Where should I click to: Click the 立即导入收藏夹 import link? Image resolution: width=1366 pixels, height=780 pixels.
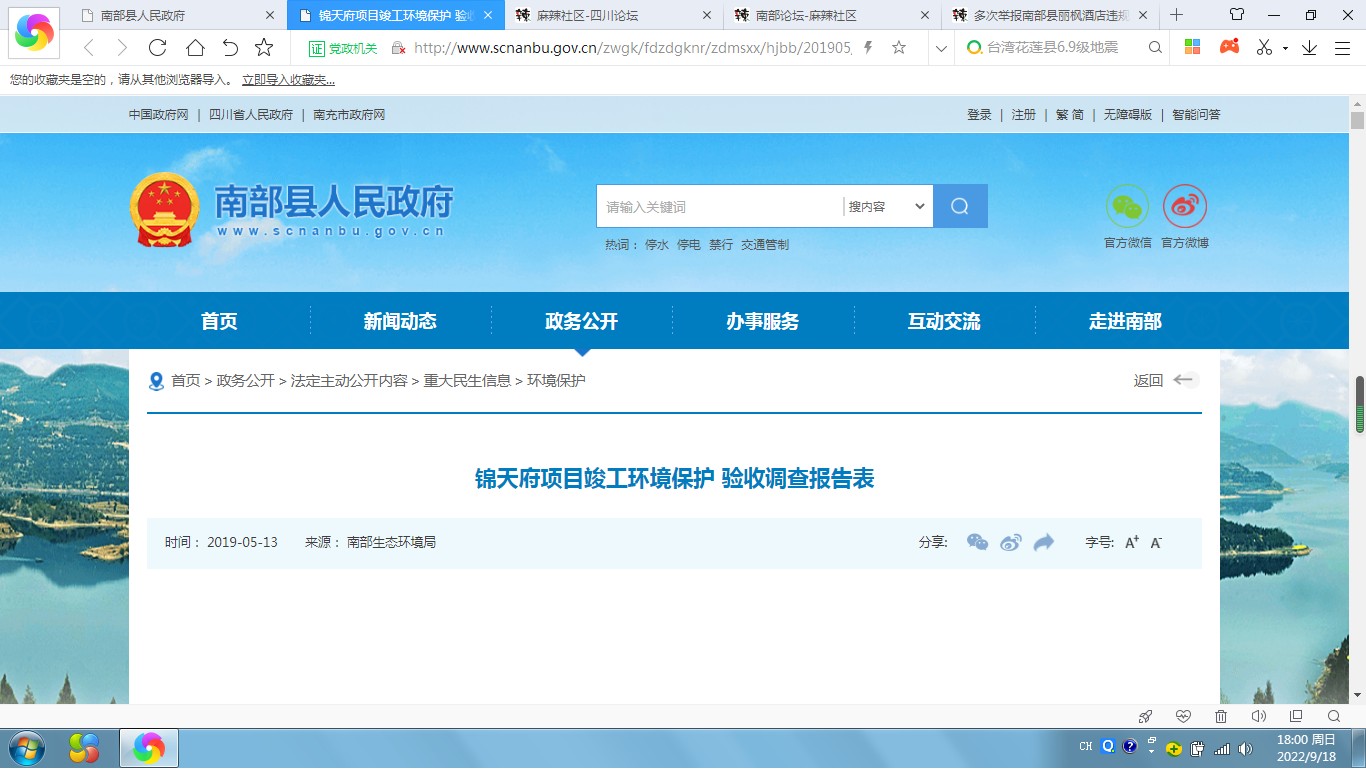[x=288, y=80]
